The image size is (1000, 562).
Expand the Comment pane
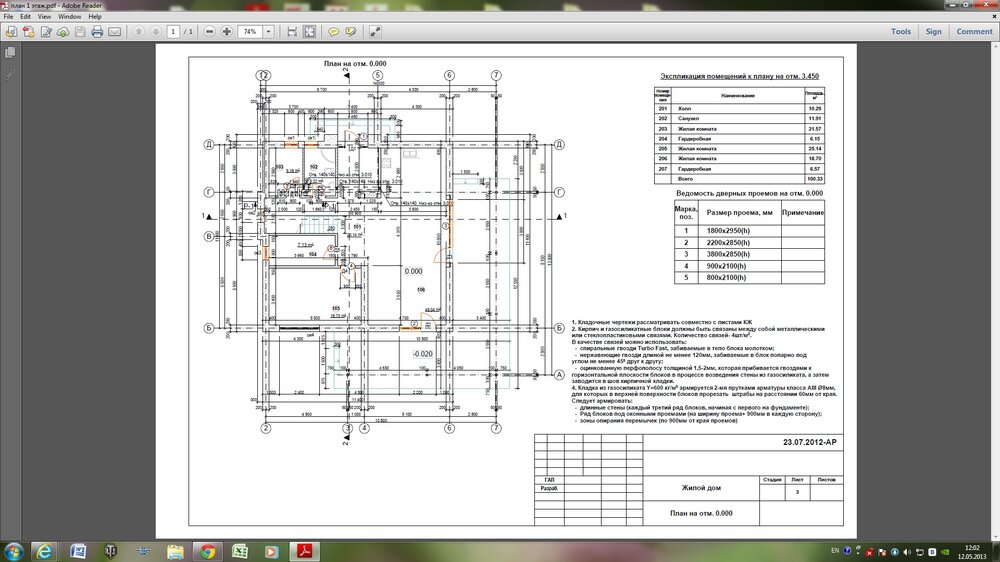tap(974, 32)
